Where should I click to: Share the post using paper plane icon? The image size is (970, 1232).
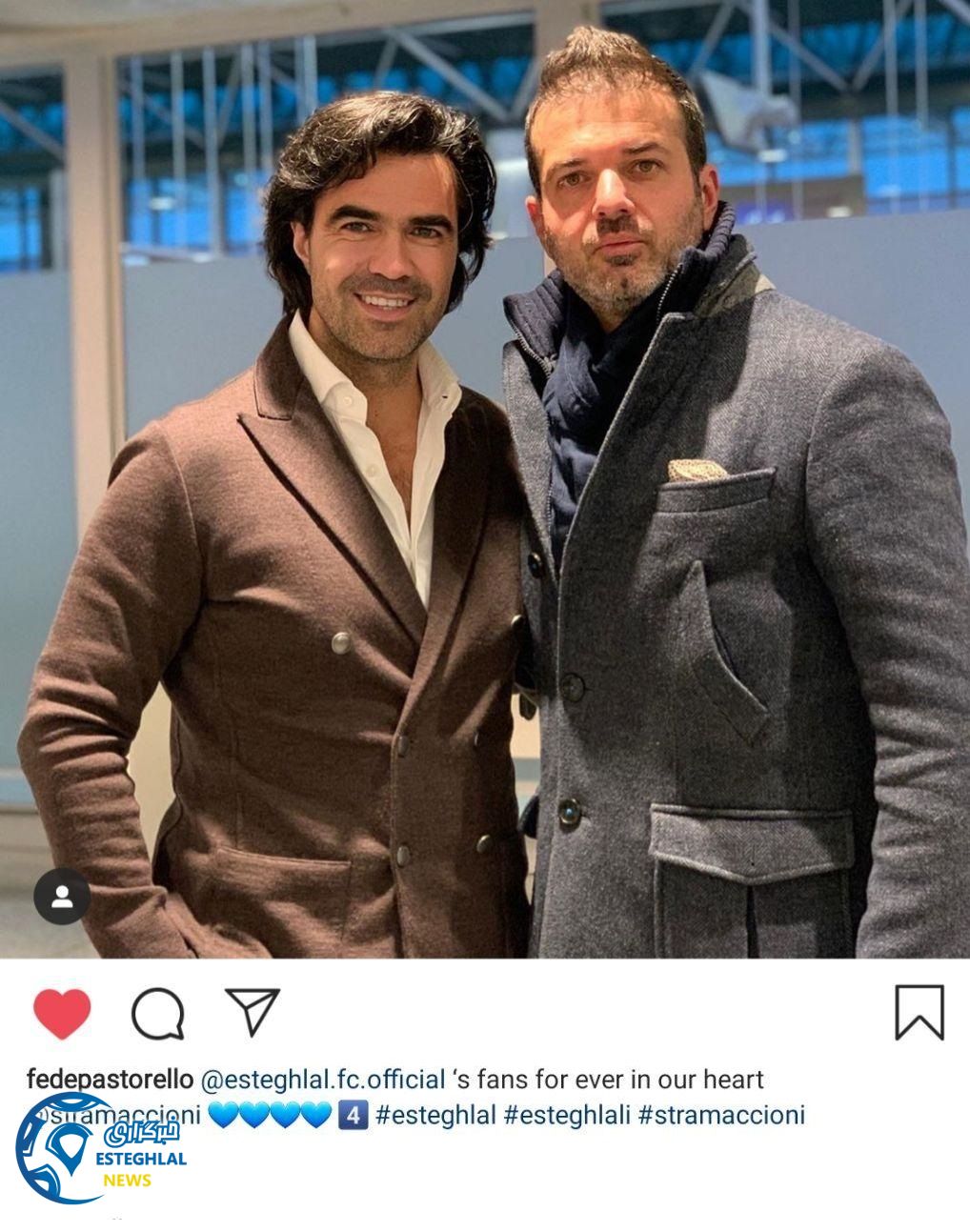click(x=253, y=1011)
